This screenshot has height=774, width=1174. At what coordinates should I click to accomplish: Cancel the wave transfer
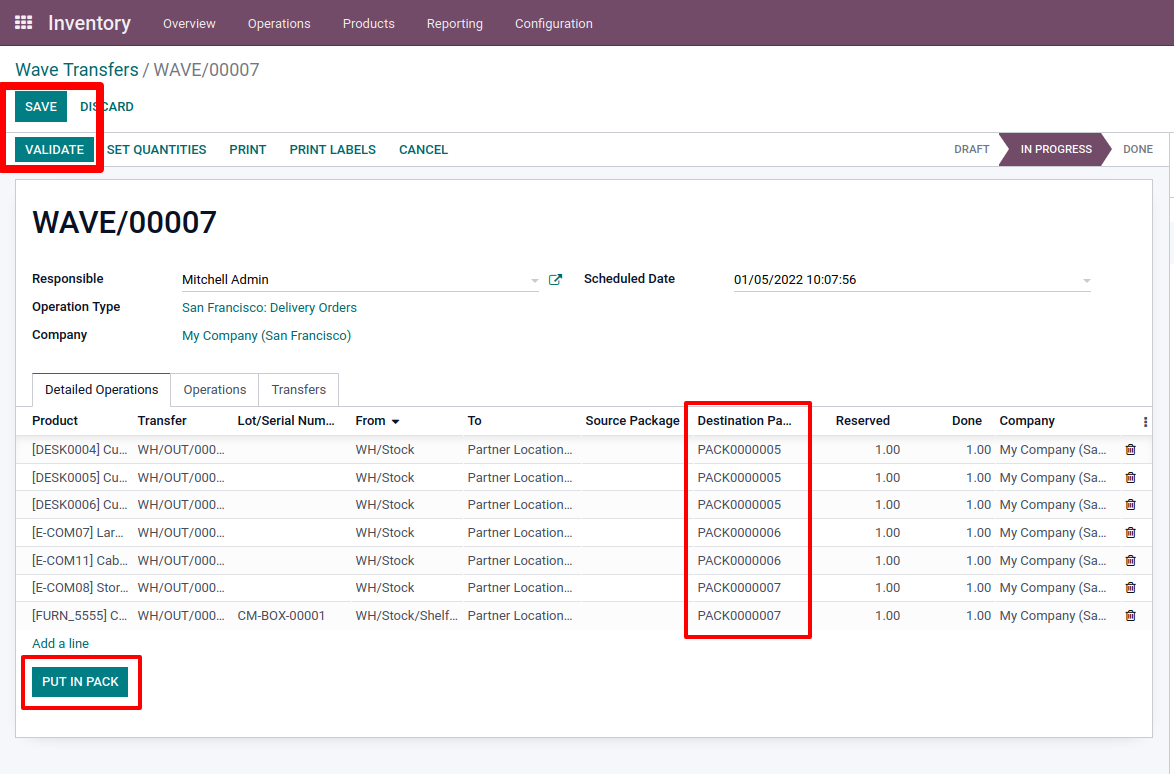click(423, 150)
